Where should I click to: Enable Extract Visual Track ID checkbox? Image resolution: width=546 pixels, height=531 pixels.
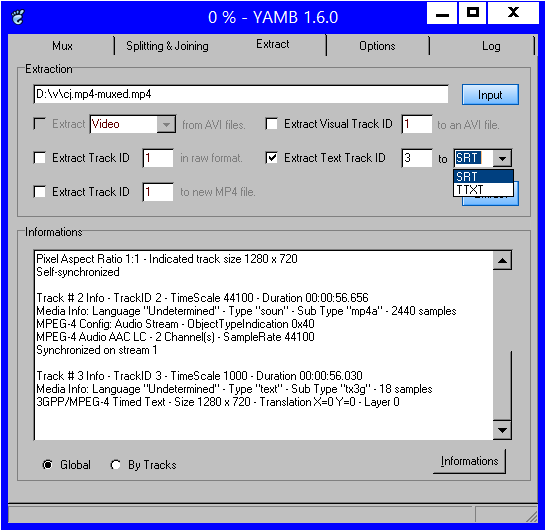pyautogui.click(x=272, y=124)
